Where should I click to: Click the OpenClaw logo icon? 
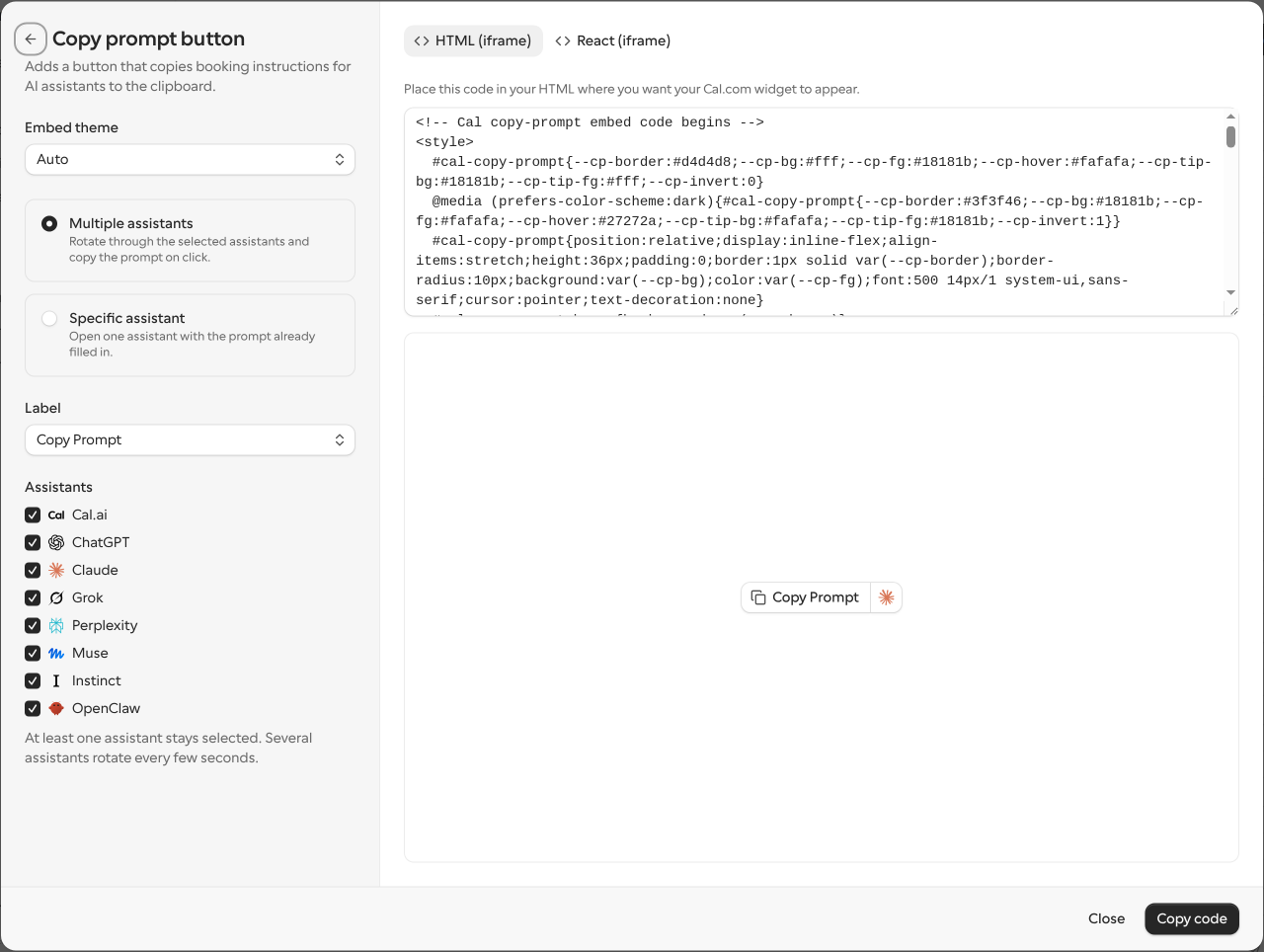[x=56, y=708]
